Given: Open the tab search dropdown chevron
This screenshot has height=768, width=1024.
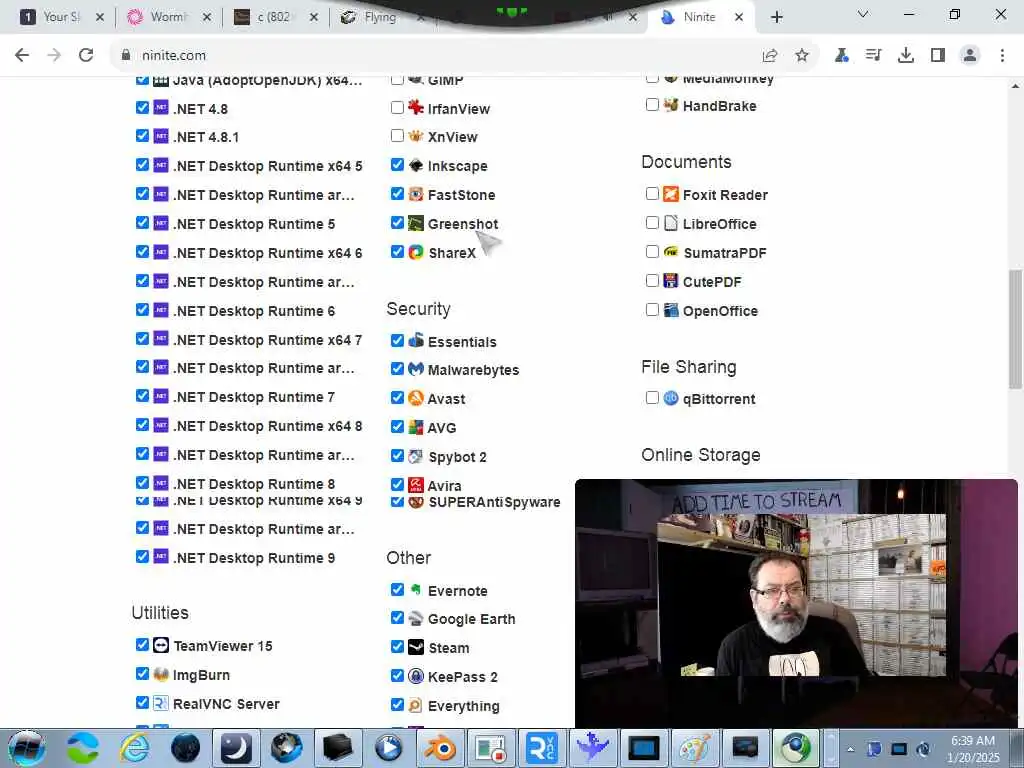Looking at the screenshot, I should [x=863, y=14].
